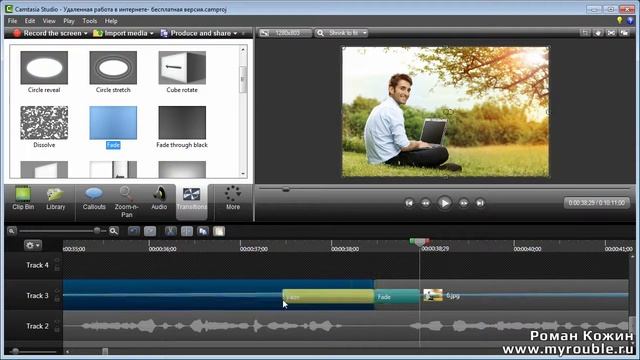This screenshot has width=640, height=360.
Task: Jump to previous clip button
Action: [409, 203]
